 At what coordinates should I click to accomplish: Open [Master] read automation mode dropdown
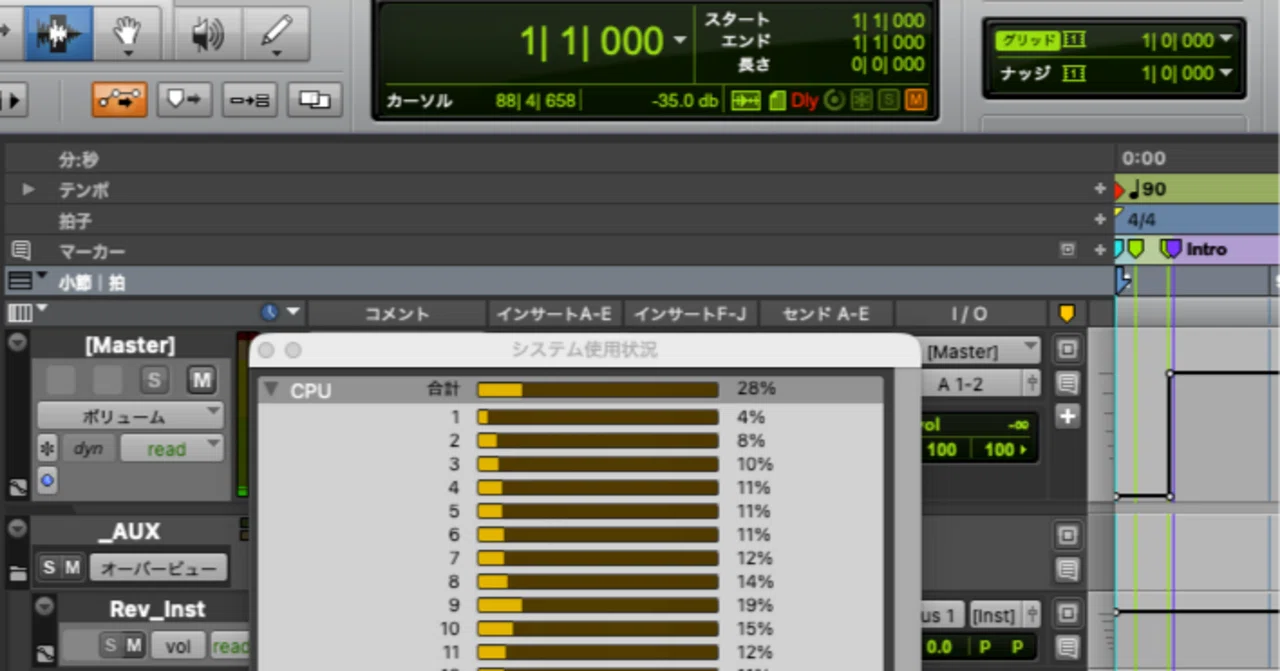click(x=171, y=449)
